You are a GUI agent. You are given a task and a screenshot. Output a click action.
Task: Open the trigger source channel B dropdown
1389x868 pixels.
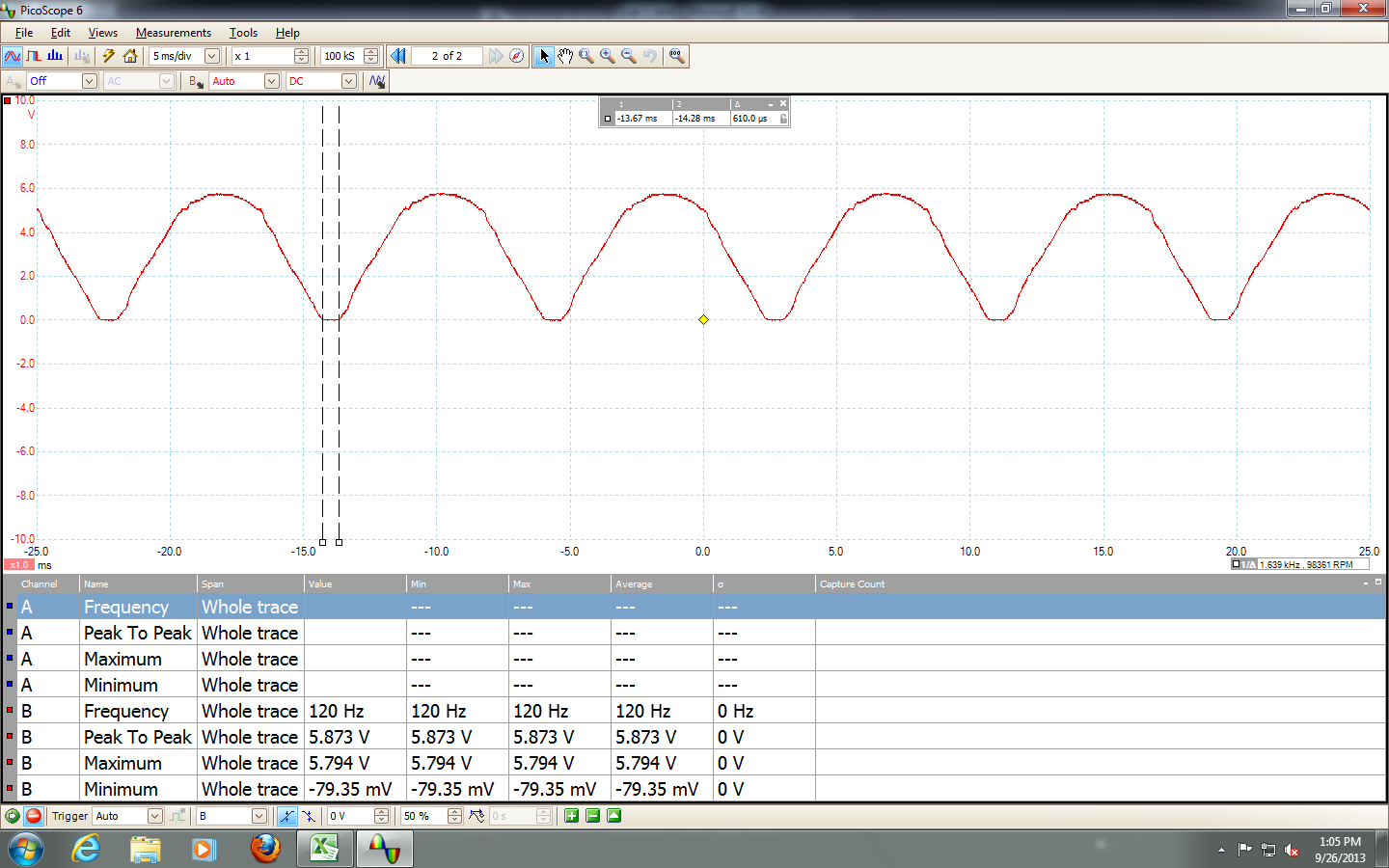[x=259, y=816]
